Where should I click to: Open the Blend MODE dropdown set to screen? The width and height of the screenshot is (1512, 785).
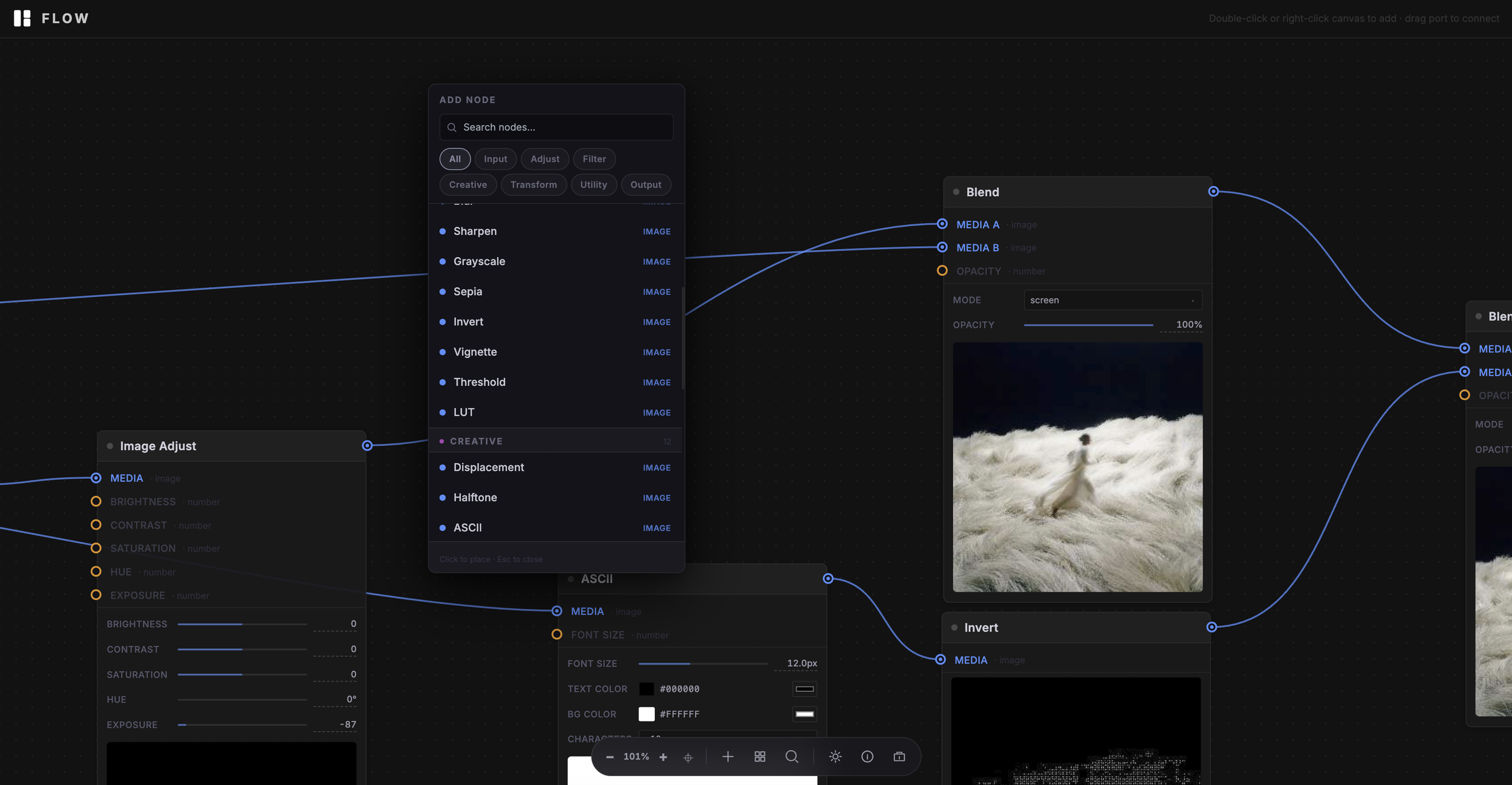[1113, 300]
